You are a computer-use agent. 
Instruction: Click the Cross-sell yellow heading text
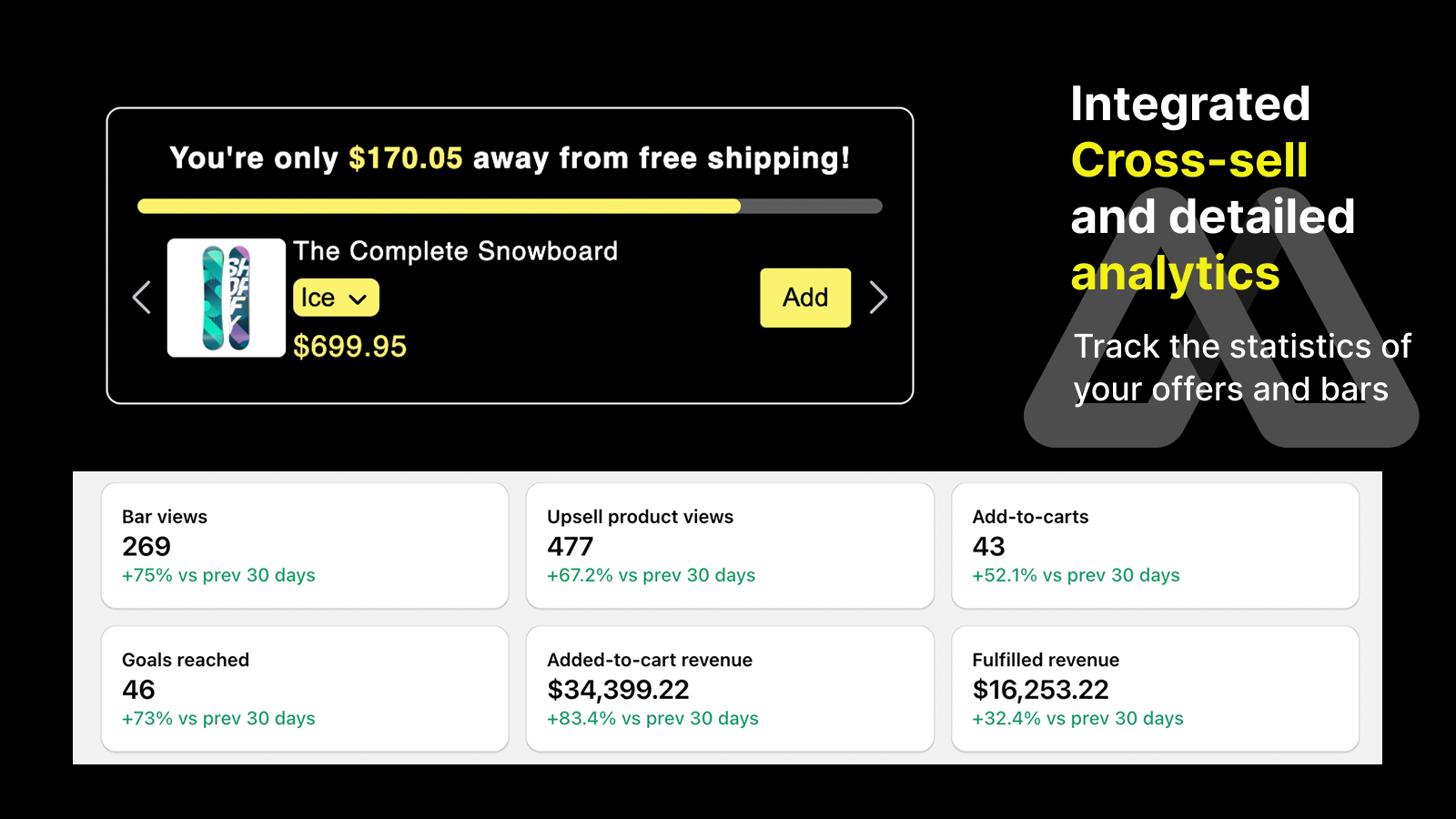1189,161
